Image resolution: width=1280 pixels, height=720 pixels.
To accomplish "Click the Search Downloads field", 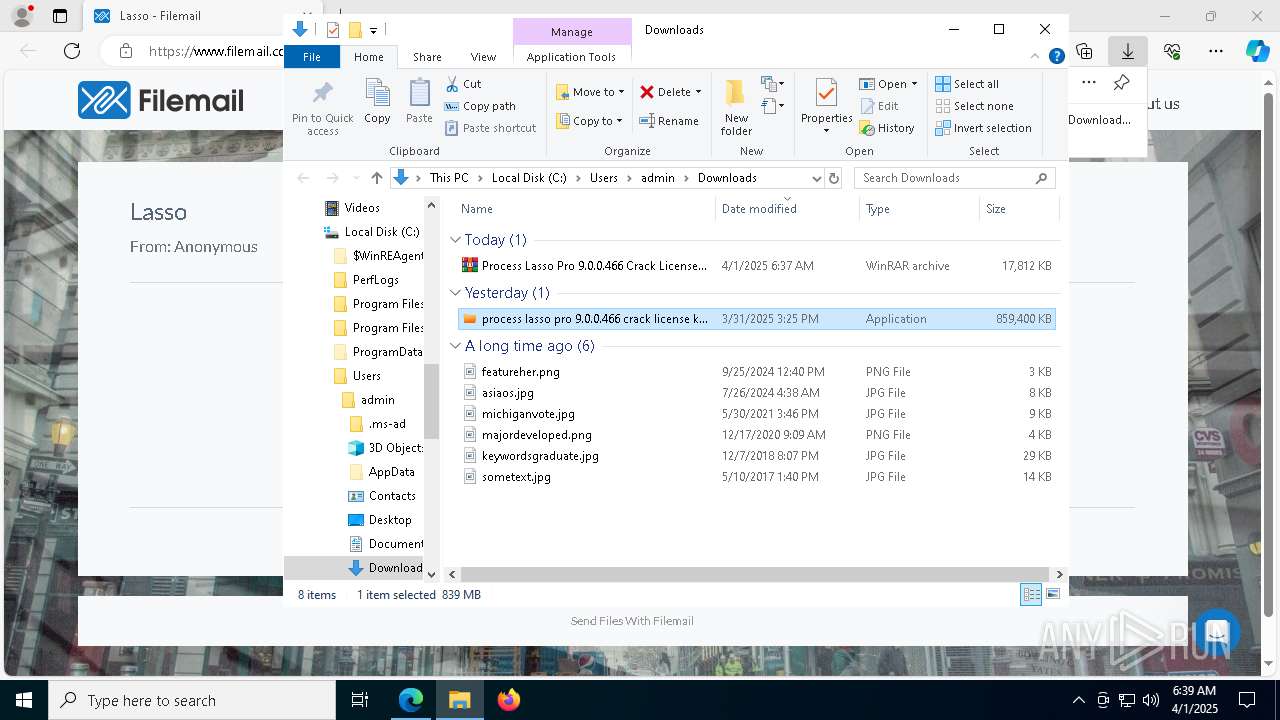I will (x=955, y=178).
